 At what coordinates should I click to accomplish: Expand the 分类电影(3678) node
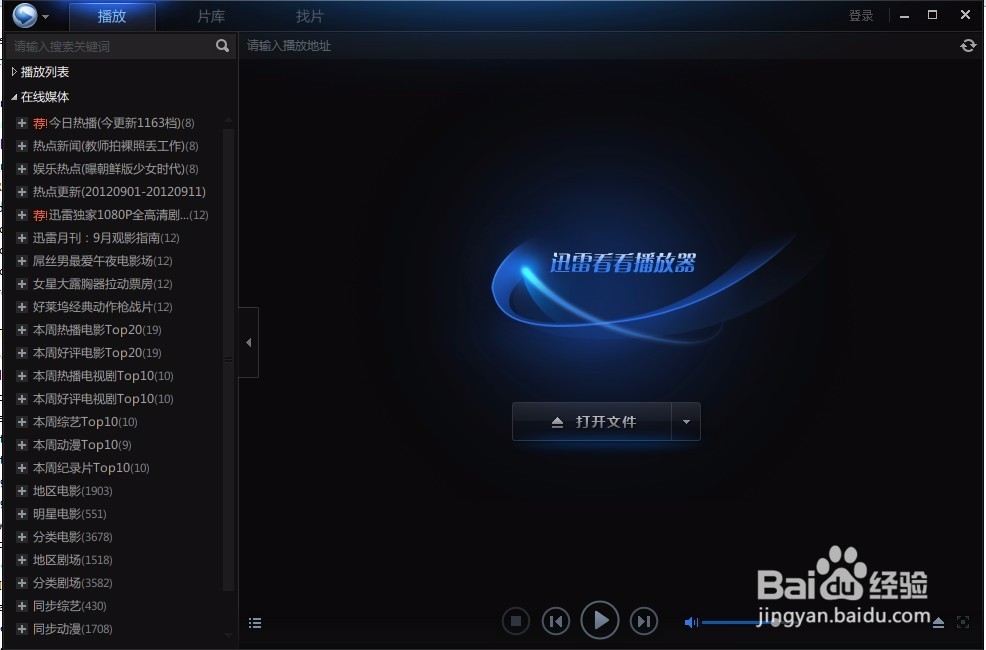[21, 537]
